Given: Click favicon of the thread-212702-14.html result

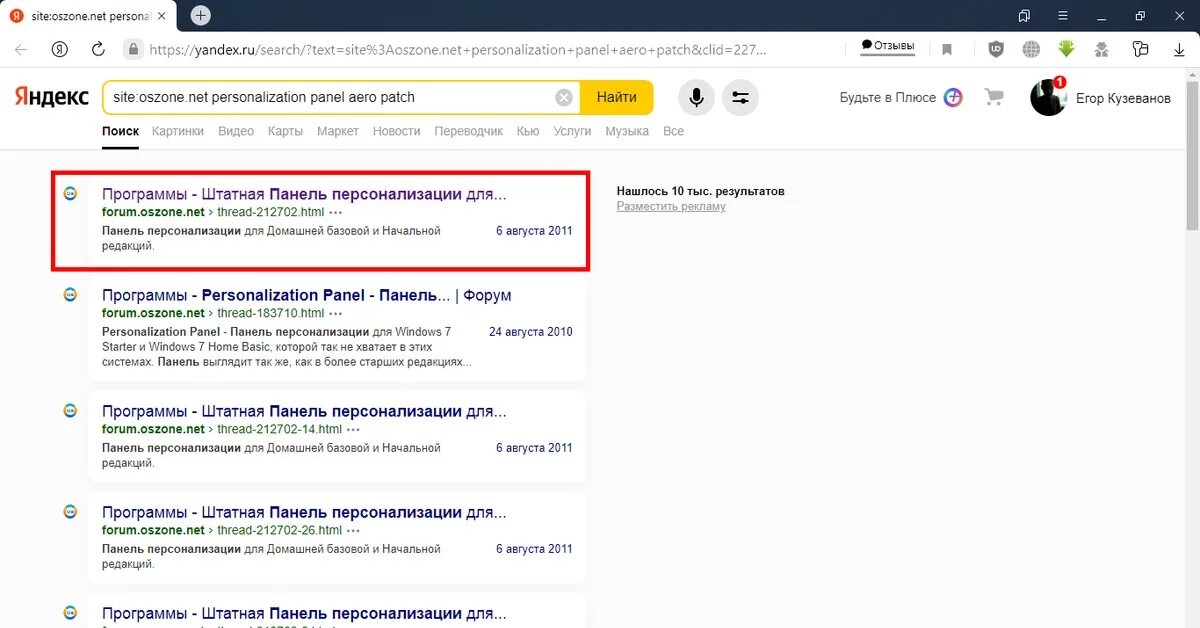Looking at the screenshot, I should point(70,410).
